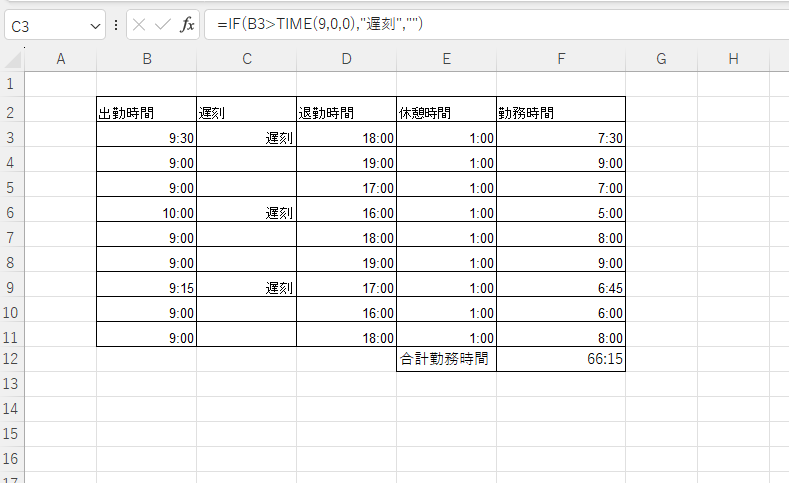Viewport: 789px width, 483px height.
Task: Open the Name Box dropdown arrow
Action: click(95, 26)
